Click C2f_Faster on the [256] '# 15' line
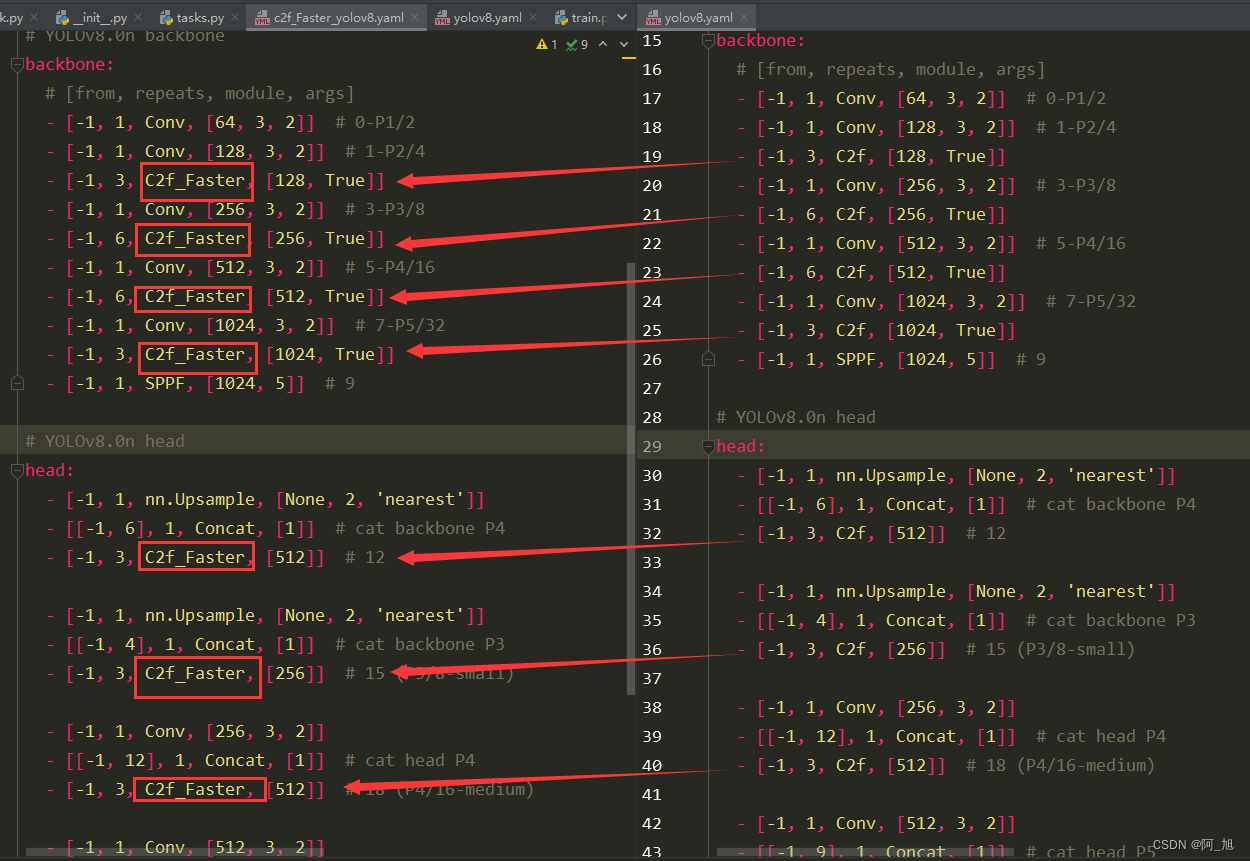The height and width of the screenshot is (861, 1250). (195, 673)
